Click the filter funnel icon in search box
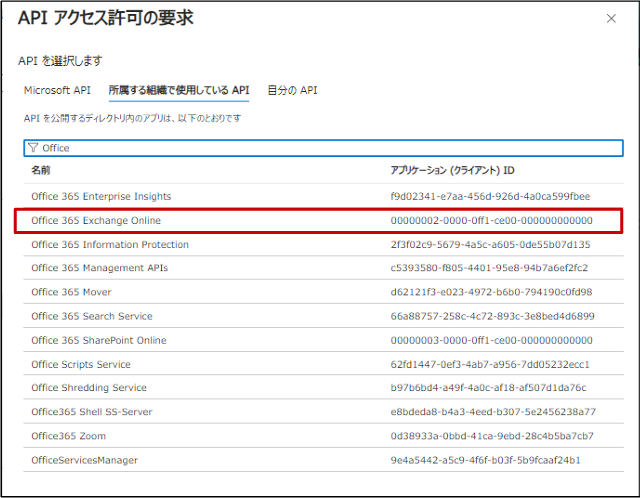This screenshot has height=498, width=640. [x=33, y=148]
